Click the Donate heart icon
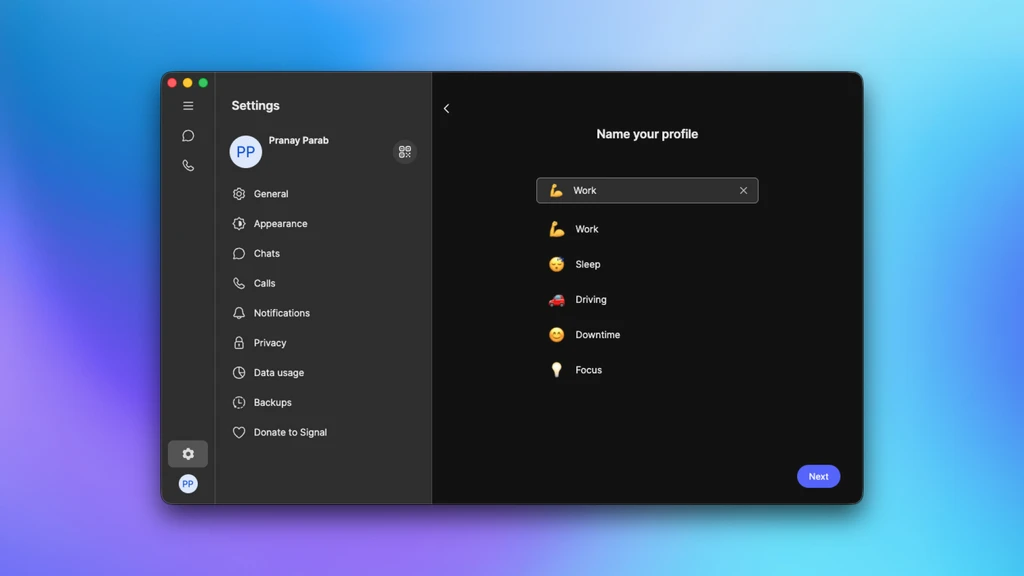Viewport: 1024px width, 576px height. 239,432
